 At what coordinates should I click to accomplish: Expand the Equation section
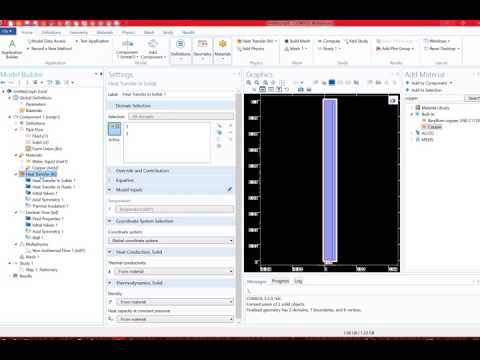click(x=110, y=180)
